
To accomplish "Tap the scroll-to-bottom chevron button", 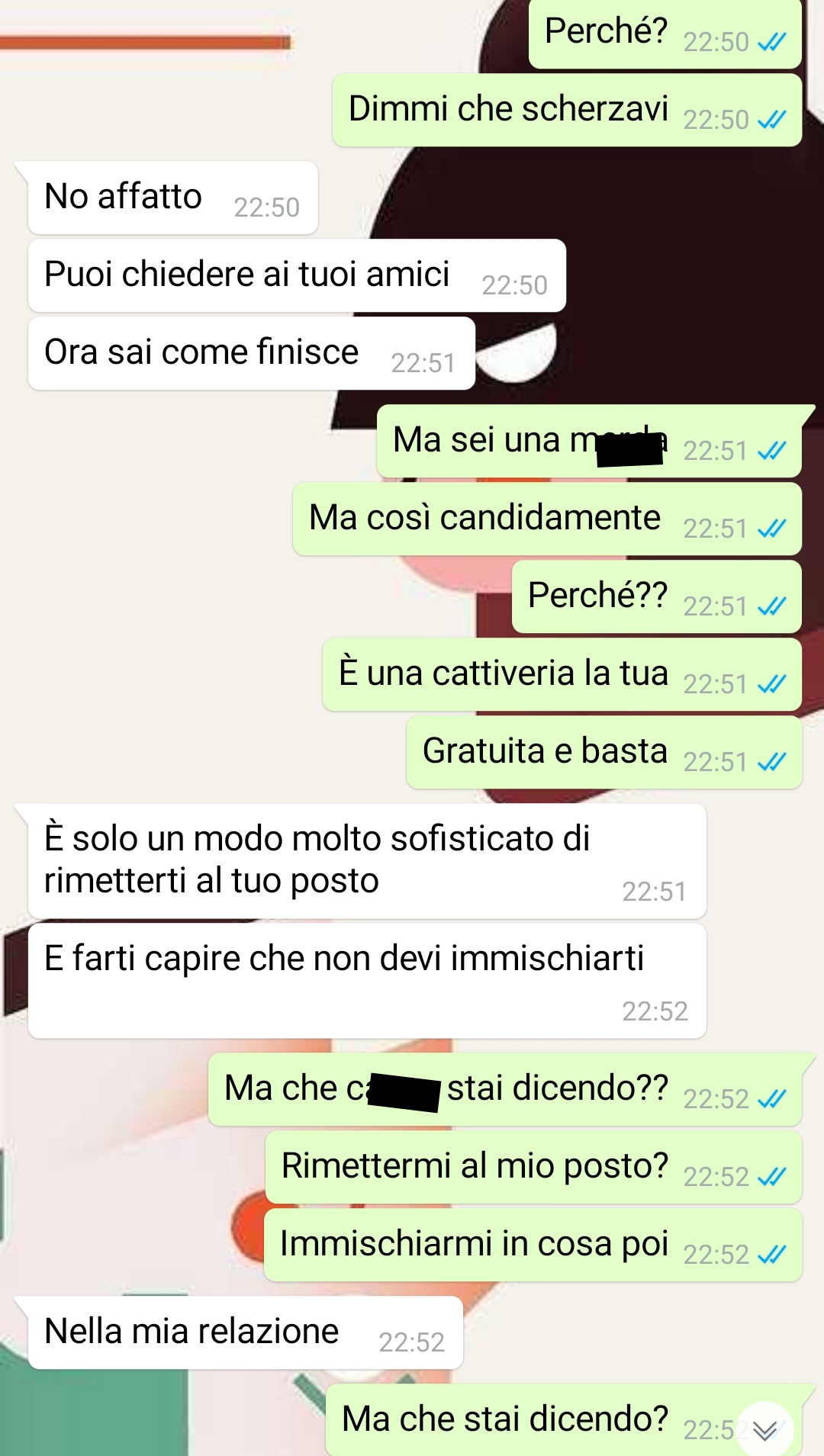I will (764, 1430).
